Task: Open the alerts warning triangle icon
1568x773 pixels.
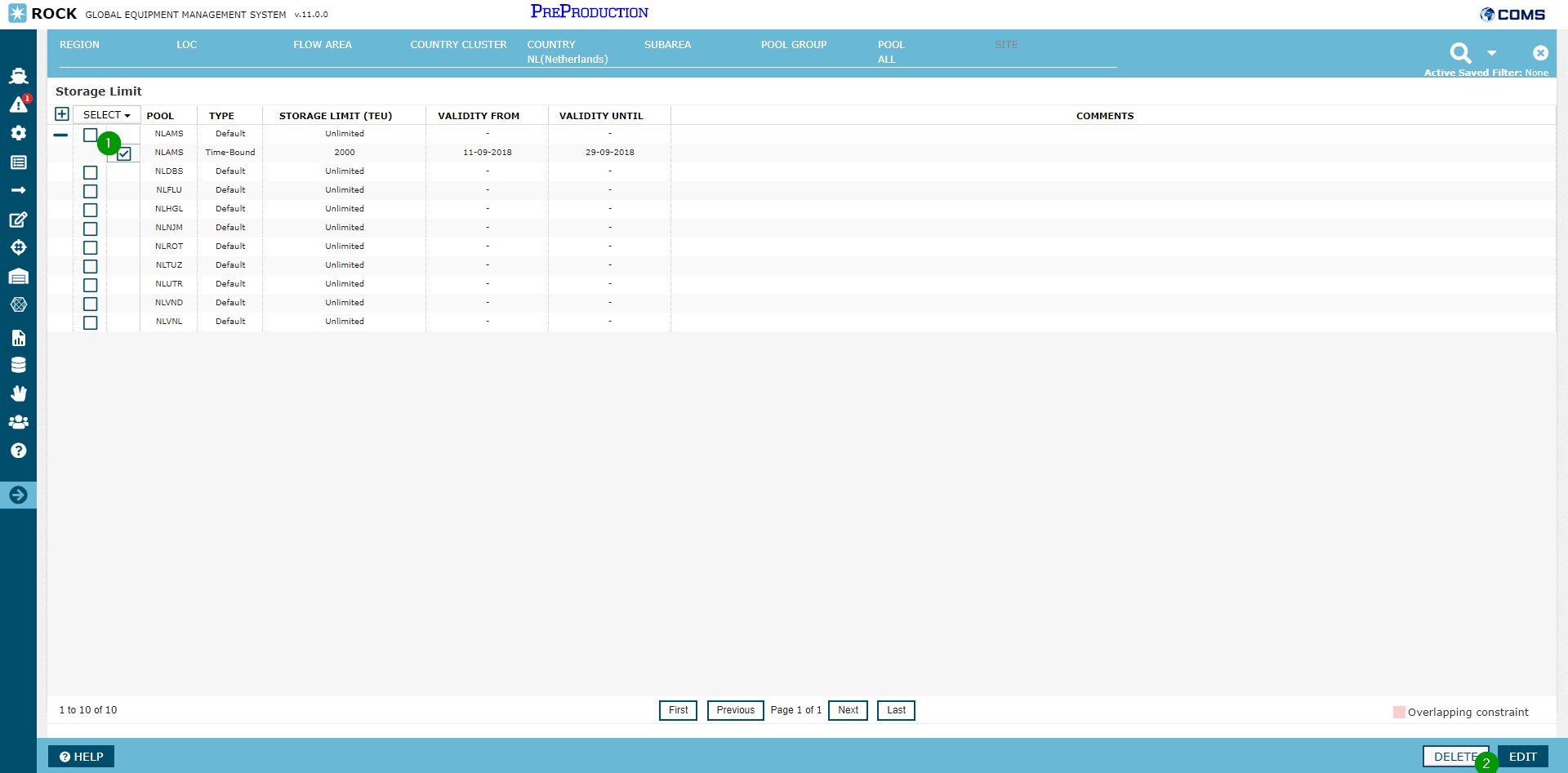Action: click(18, 104)
